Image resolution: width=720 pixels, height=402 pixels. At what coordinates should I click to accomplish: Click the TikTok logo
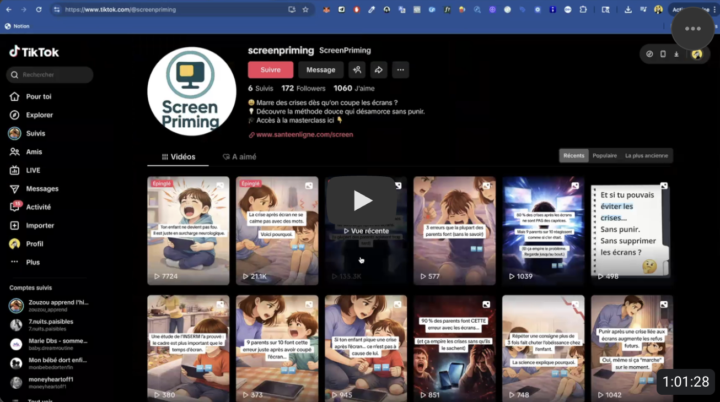tap(34, 52)
